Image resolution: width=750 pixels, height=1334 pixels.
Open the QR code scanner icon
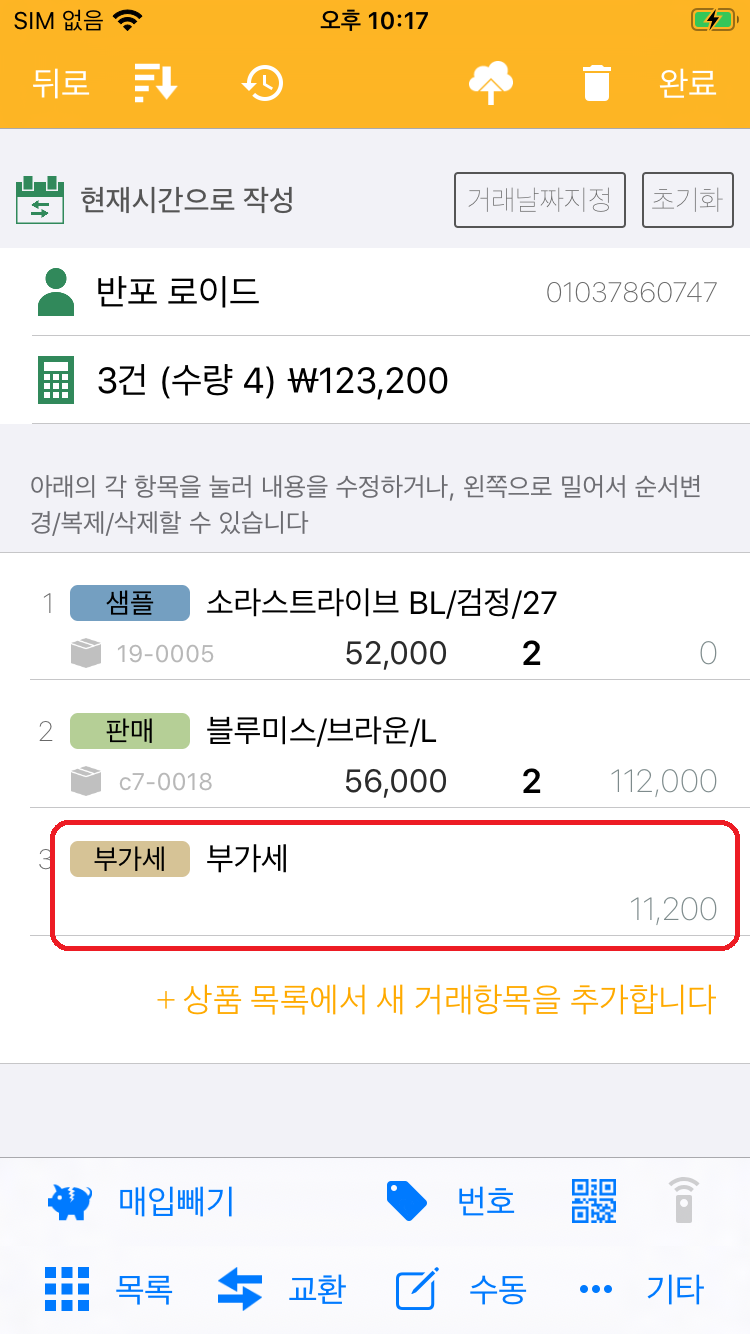pos(594,1201)
